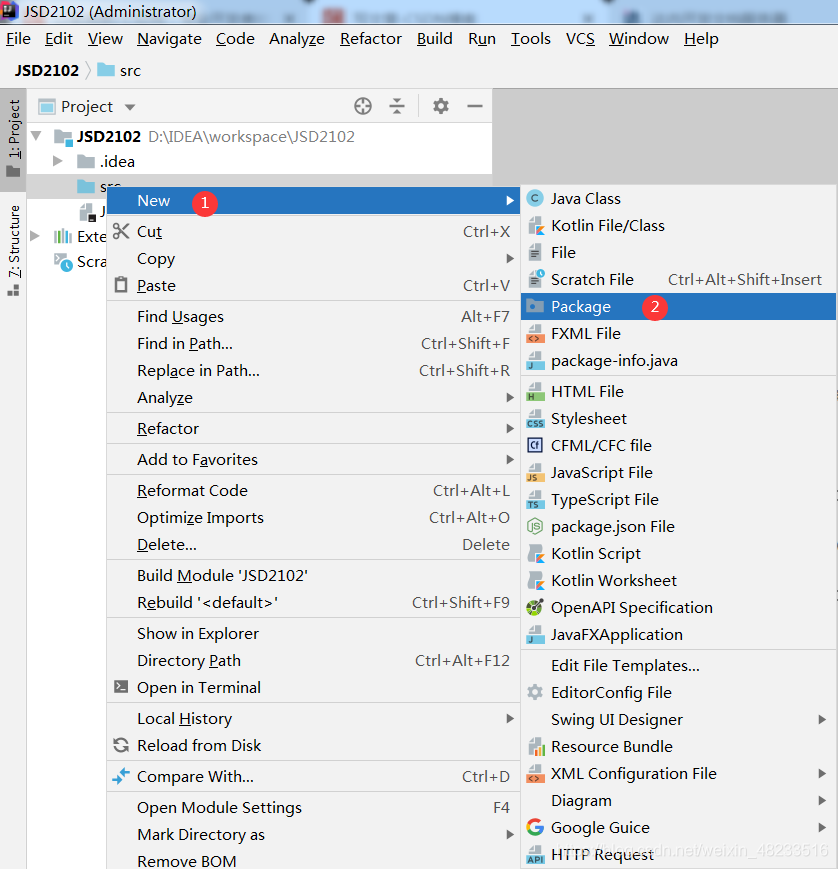
Task: Expand the External Libraries node arrow
Action: coord(35,236)
